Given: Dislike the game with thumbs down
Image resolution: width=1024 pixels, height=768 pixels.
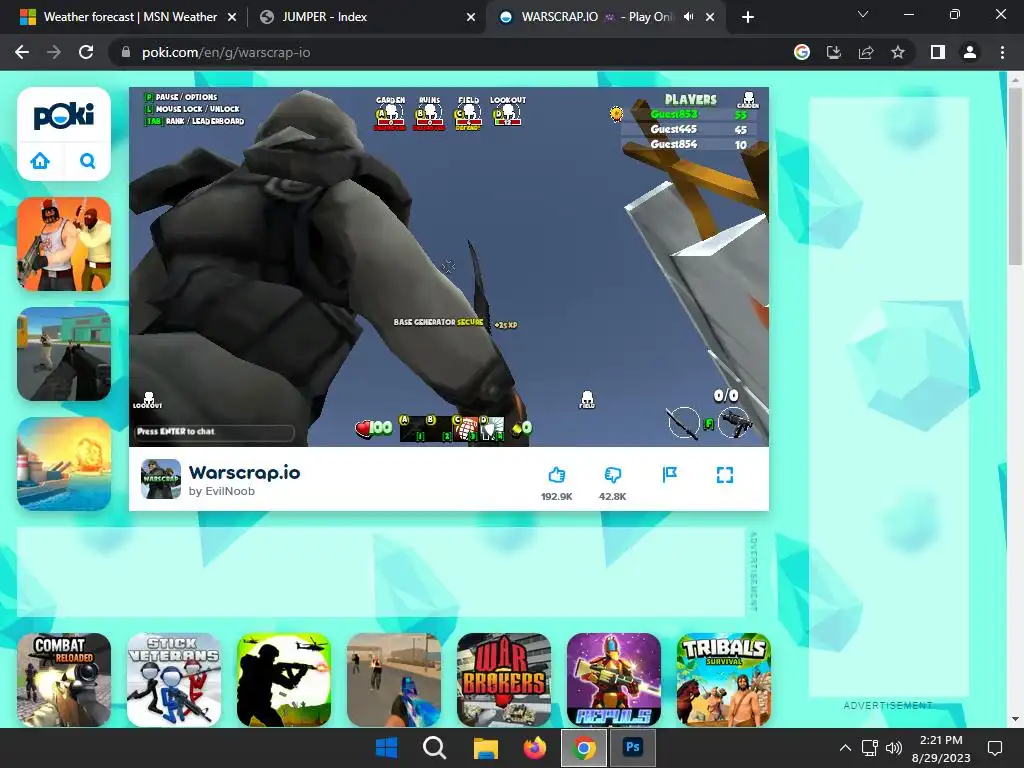Looking at the screenshot, I should click(613, 475).
